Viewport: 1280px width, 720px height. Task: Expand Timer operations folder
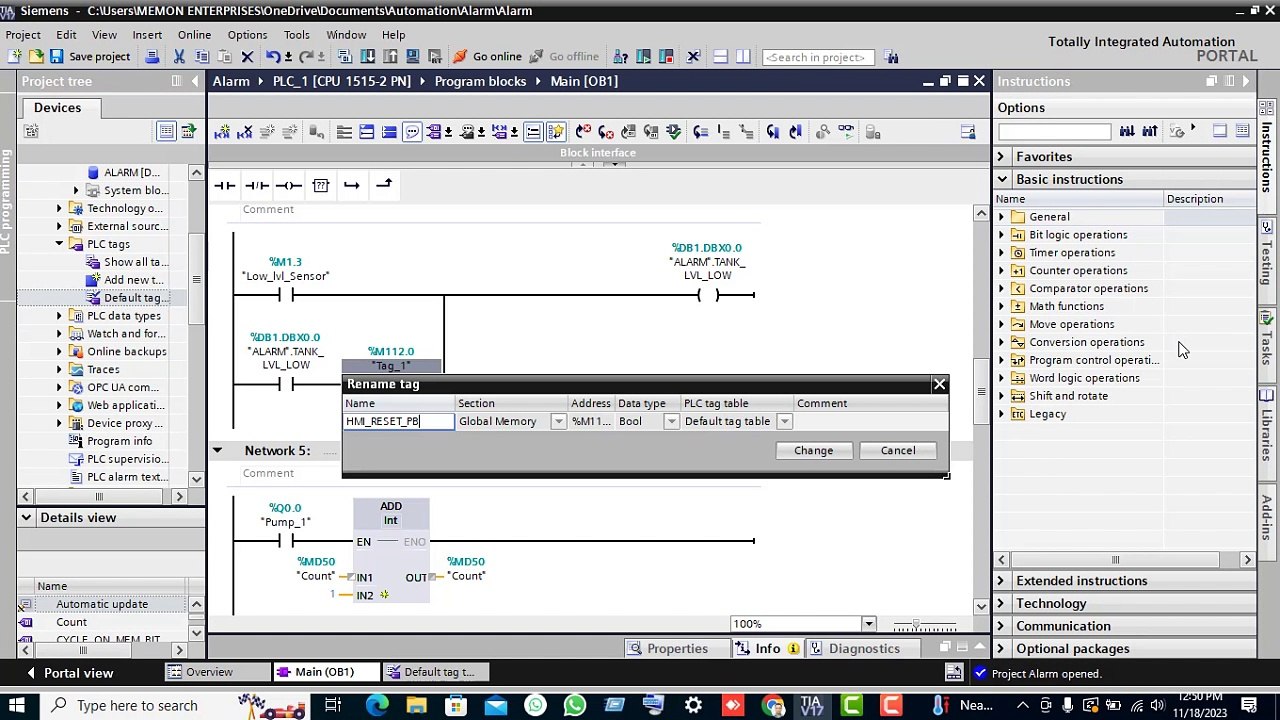1001,253
